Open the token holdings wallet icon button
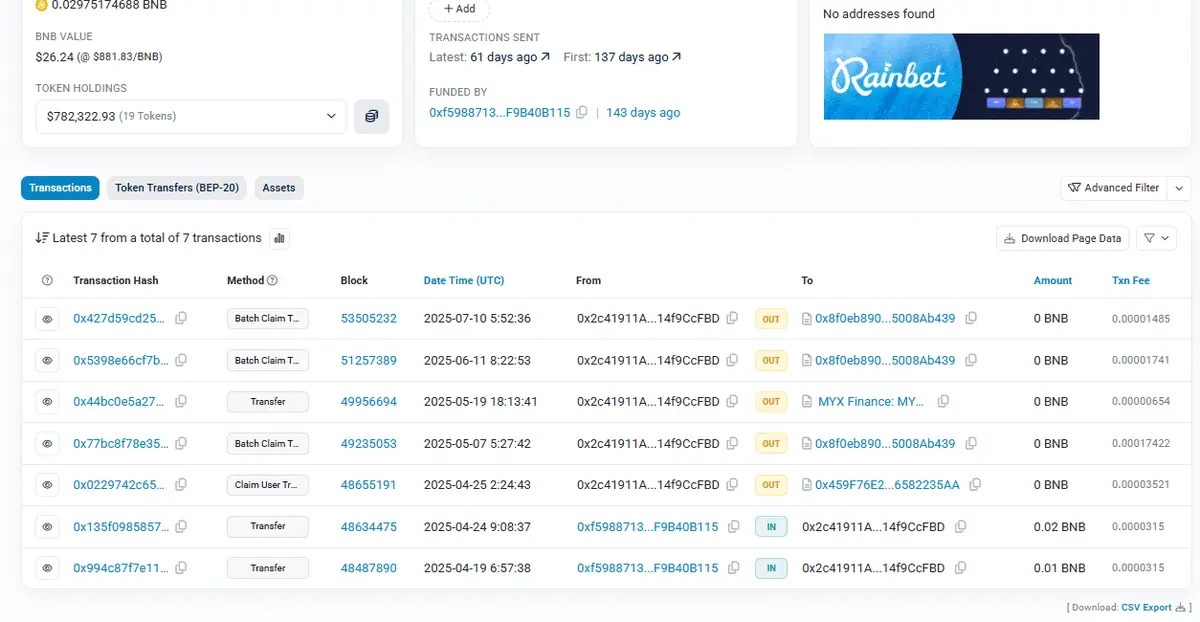Viewport: 1200px width, 622px height. (x=371, y=116)
